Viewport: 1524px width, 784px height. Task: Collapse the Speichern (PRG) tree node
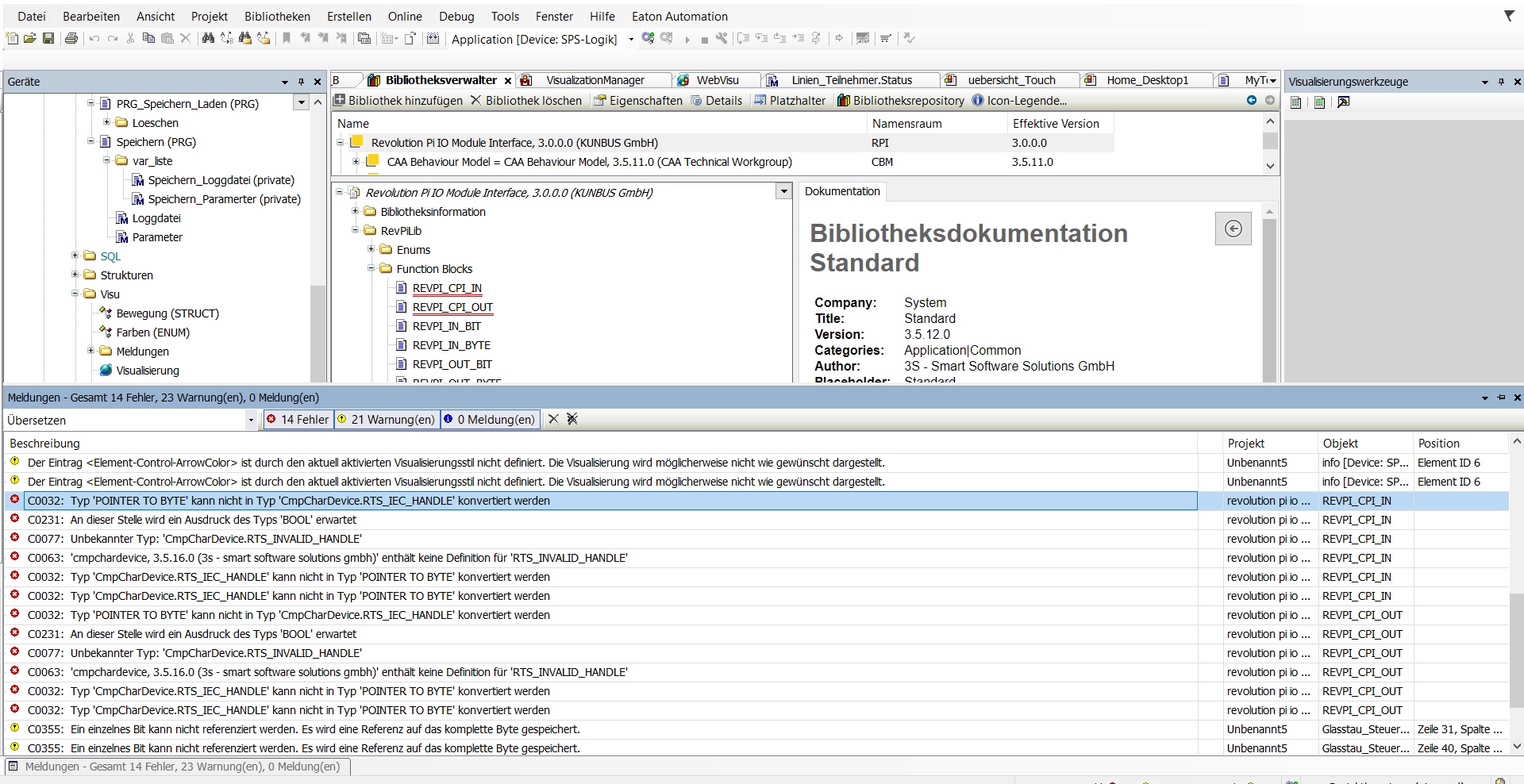point(90,141)
